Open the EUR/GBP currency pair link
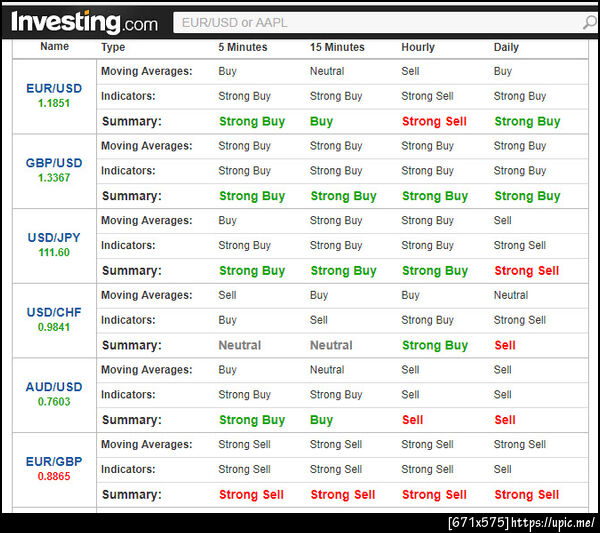 pos(54,461)
